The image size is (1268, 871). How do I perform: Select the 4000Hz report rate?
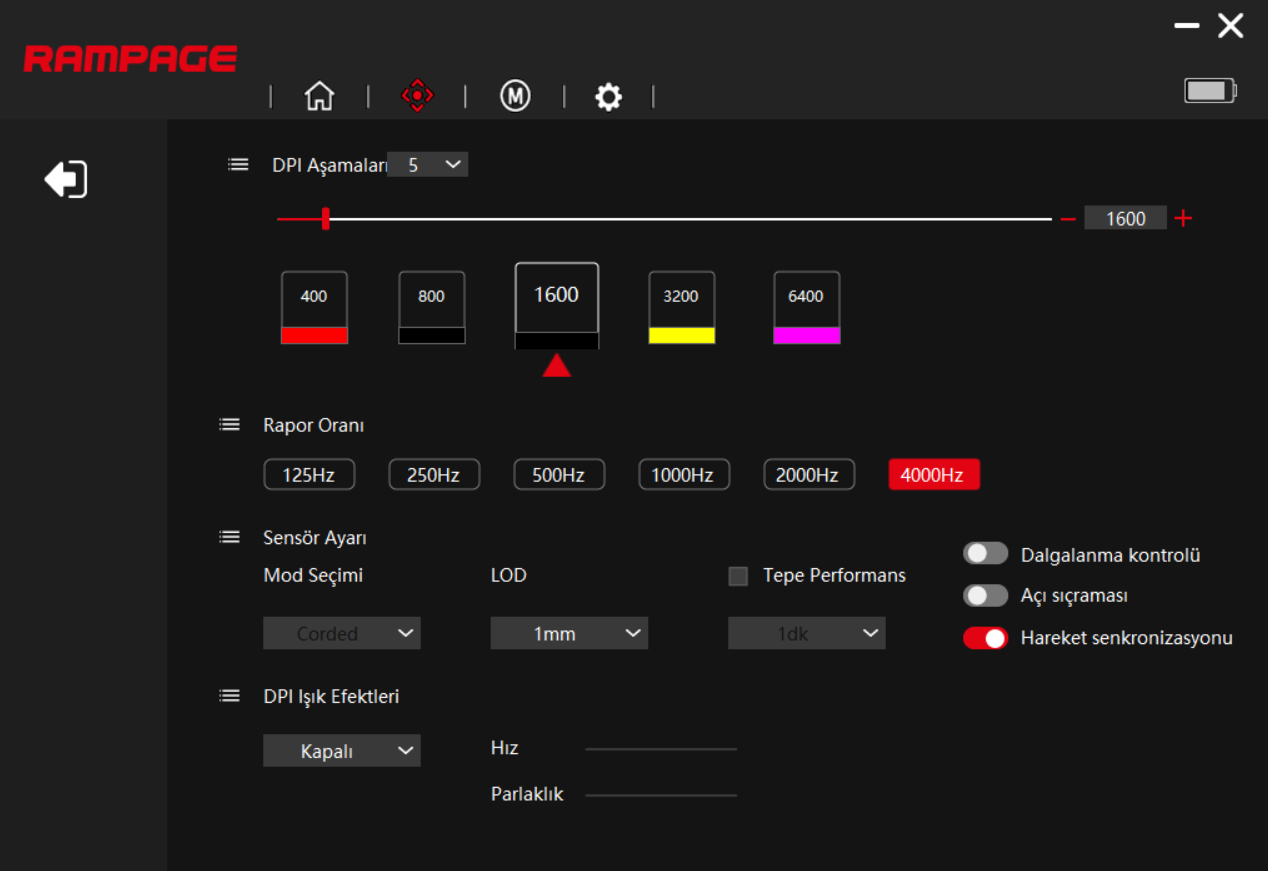click(x=933, y=474)
